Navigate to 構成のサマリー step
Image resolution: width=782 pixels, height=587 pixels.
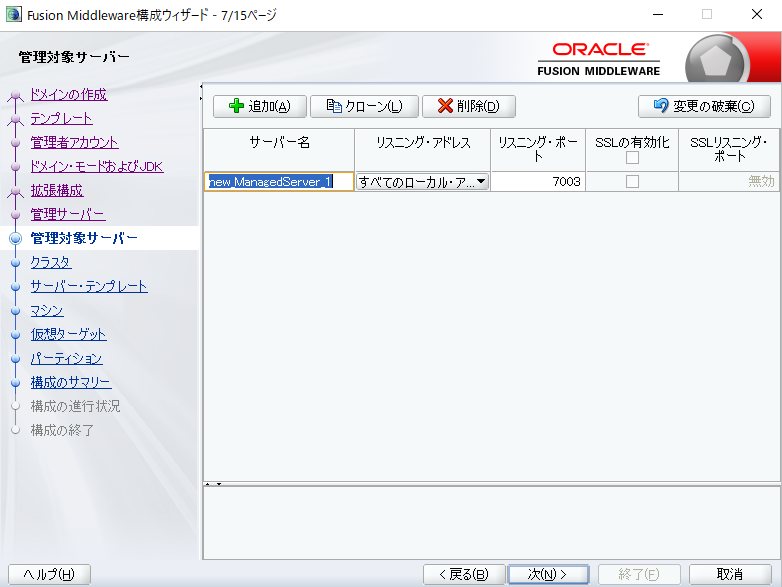71,383
